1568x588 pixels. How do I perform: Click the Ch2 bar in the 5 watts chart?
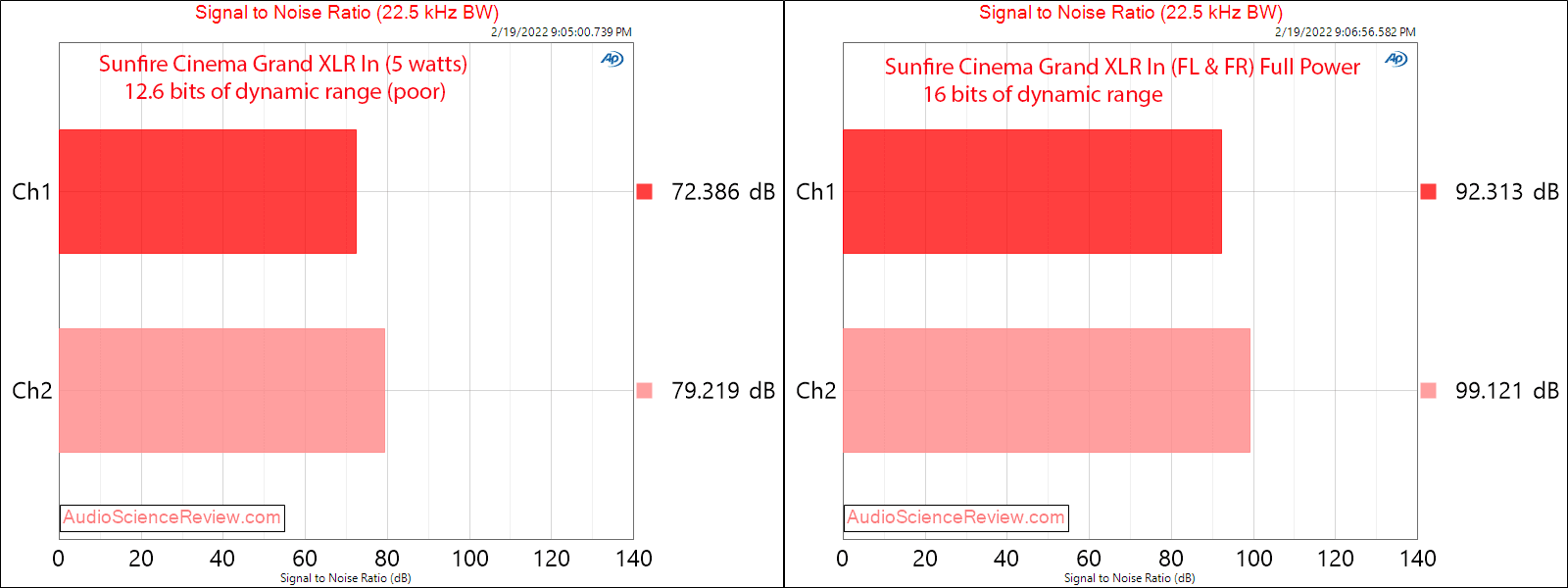[x=222, y=390]
